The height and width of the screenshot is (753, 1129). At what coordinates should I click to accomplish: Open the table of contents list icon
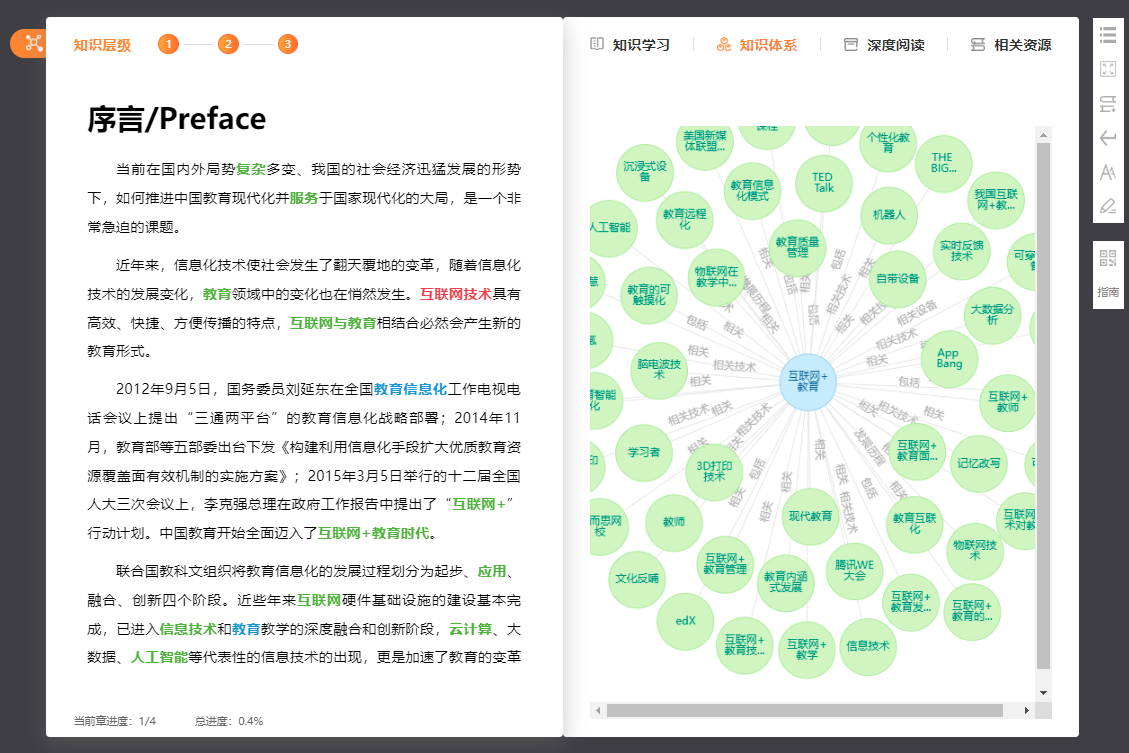tap(1107, 35)
